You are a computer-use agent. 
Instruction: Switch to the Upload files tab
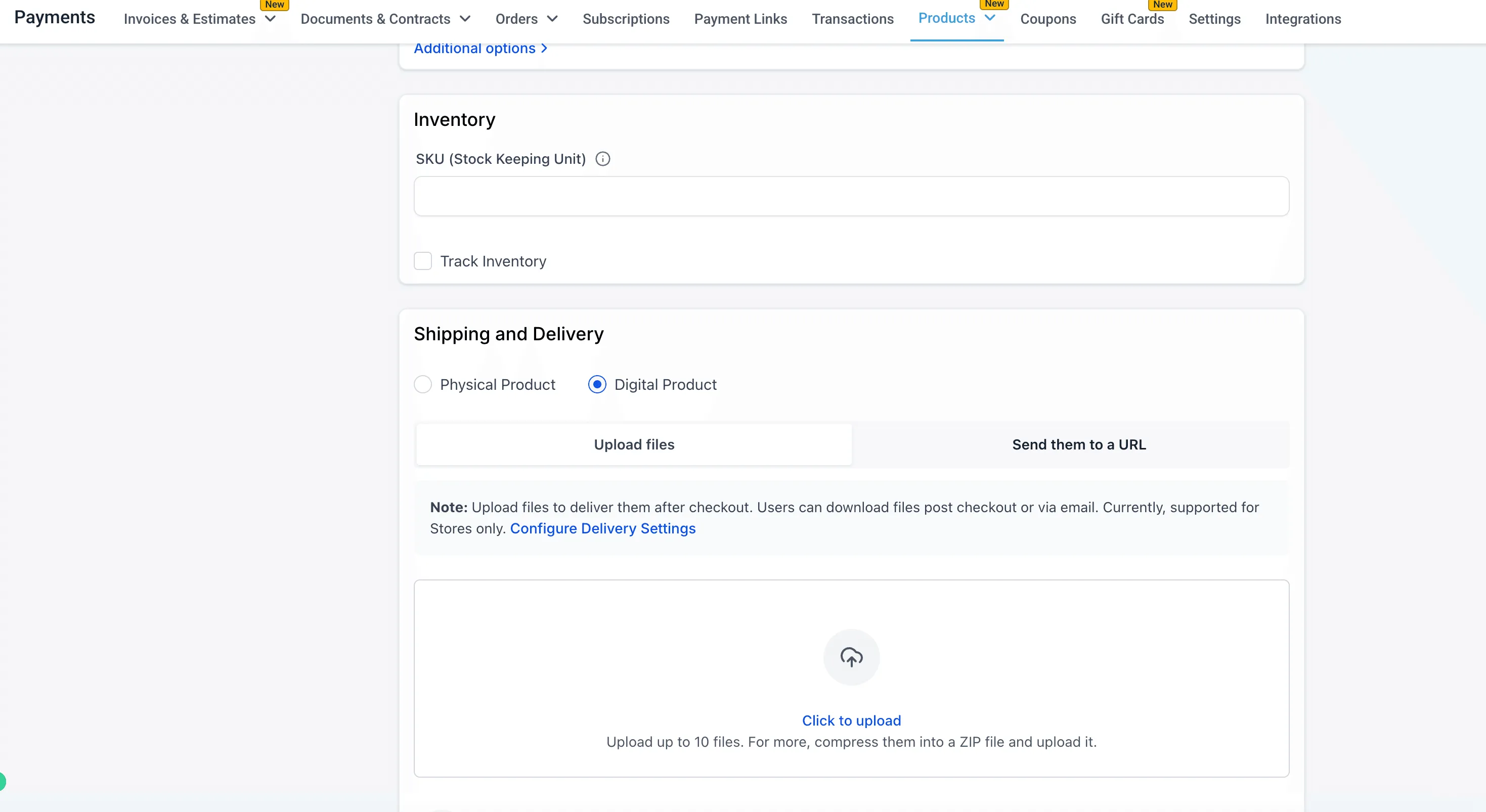pyautogui.click(x=633, y=444)
